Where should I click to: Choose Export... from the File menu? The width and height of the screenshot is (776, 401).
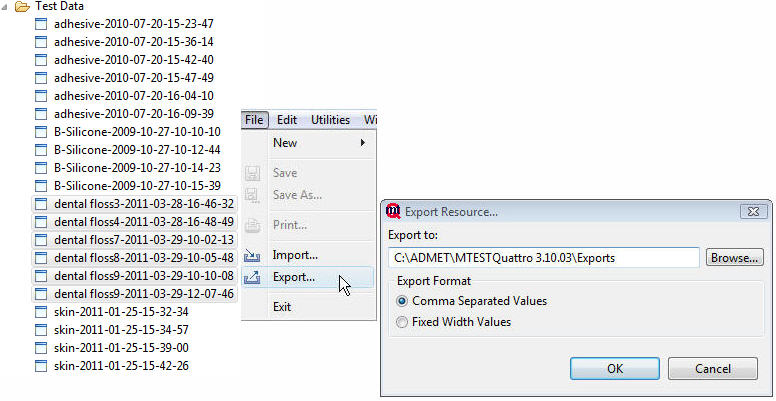coord(309,278)
